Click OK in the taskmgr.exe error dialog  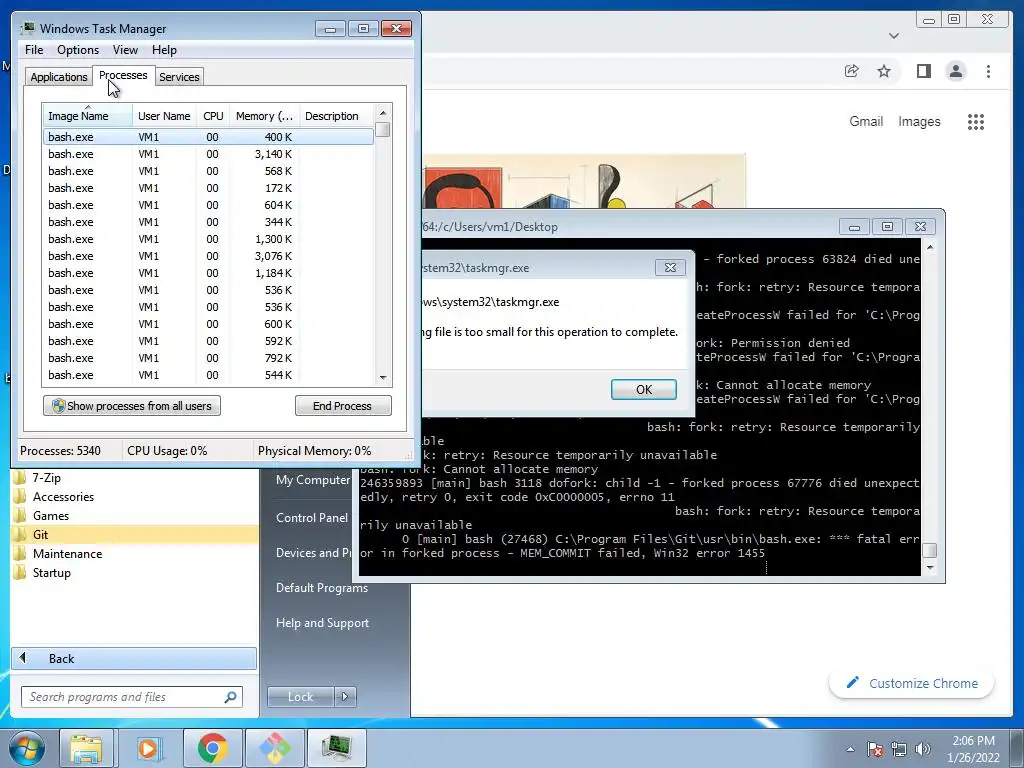tap(643, 389)
